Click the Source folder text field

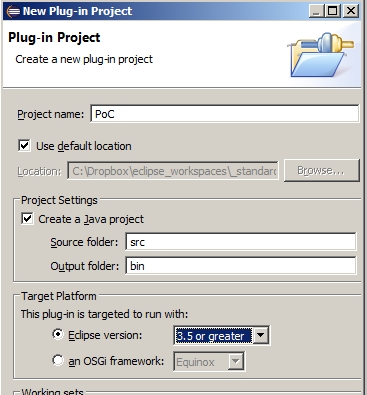click(241, 242)
